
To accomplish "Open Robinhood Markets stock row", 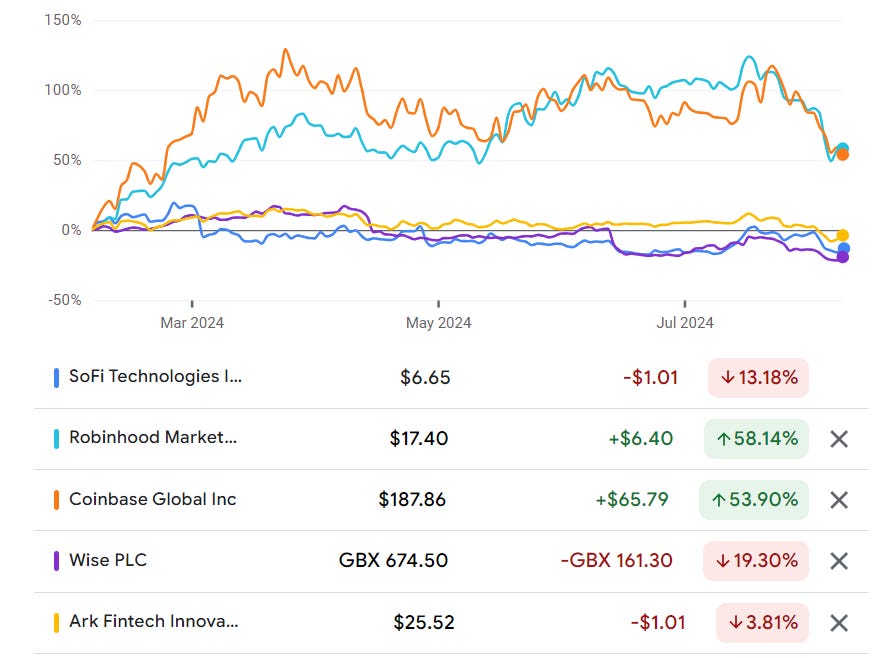I will (x=451, y=439).
